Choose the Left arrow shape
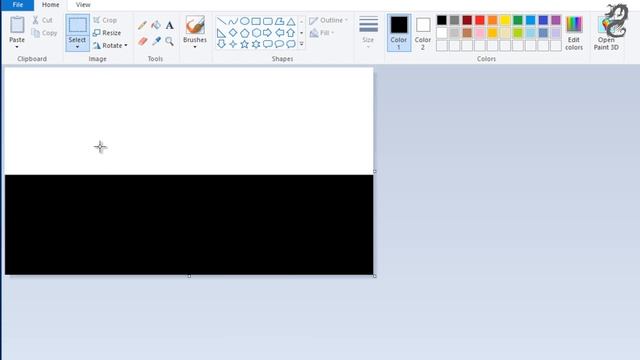This screenshot has height=360, width=640. pos(279,33)
